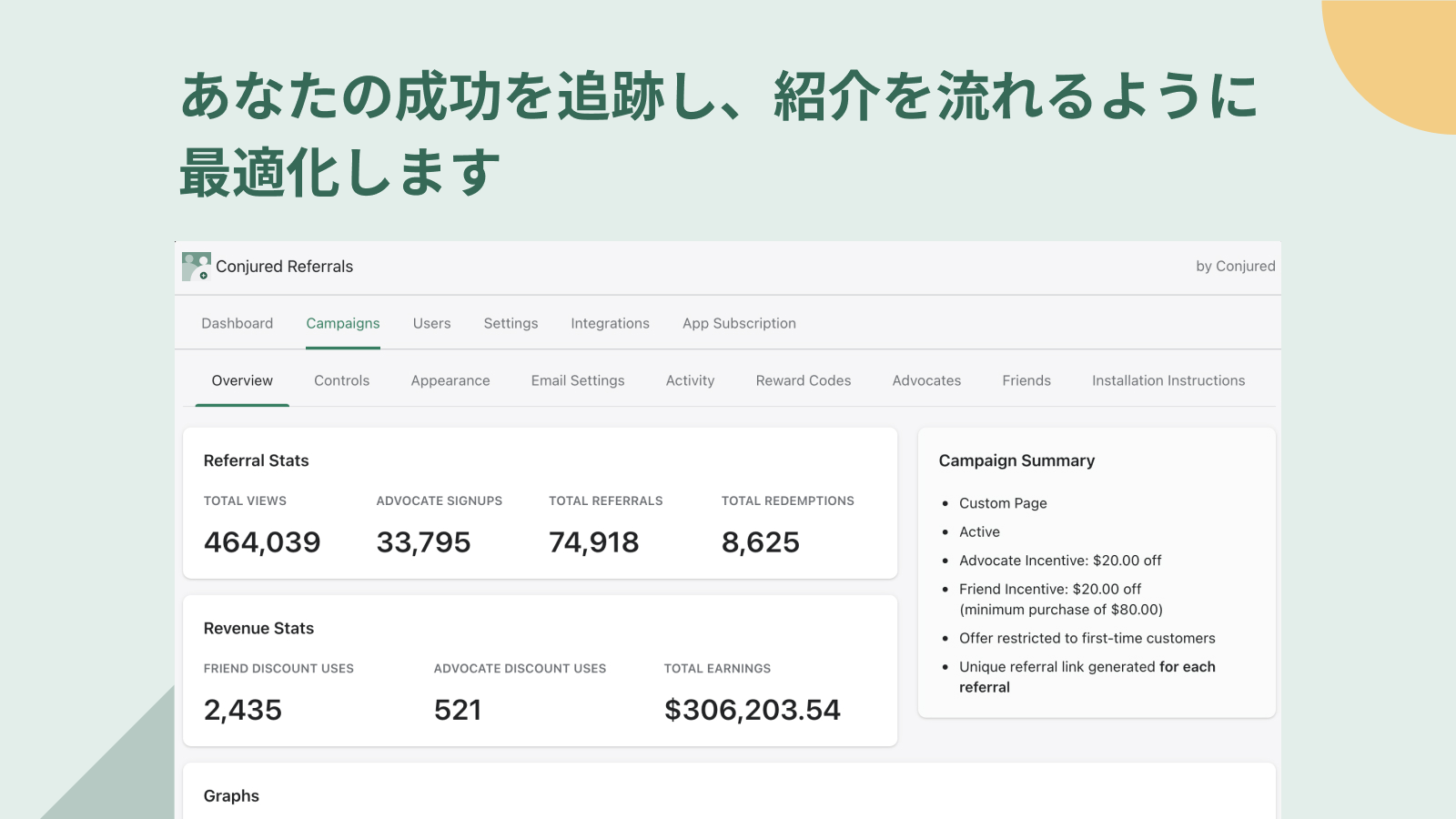The width and height of the screenshot is (1456, 819).
Task: Open the Dashboard tab
Action: point(238,323)
